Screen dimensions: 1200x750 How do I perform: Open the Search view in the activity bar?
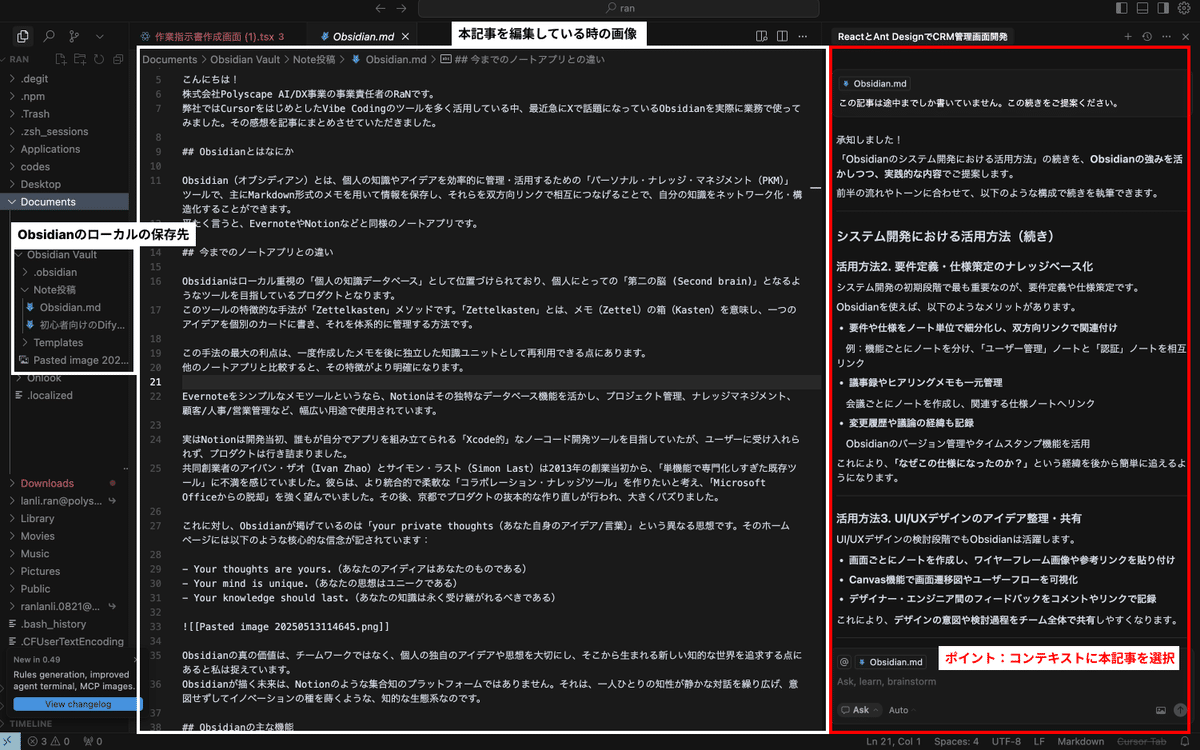click(47, 35)
